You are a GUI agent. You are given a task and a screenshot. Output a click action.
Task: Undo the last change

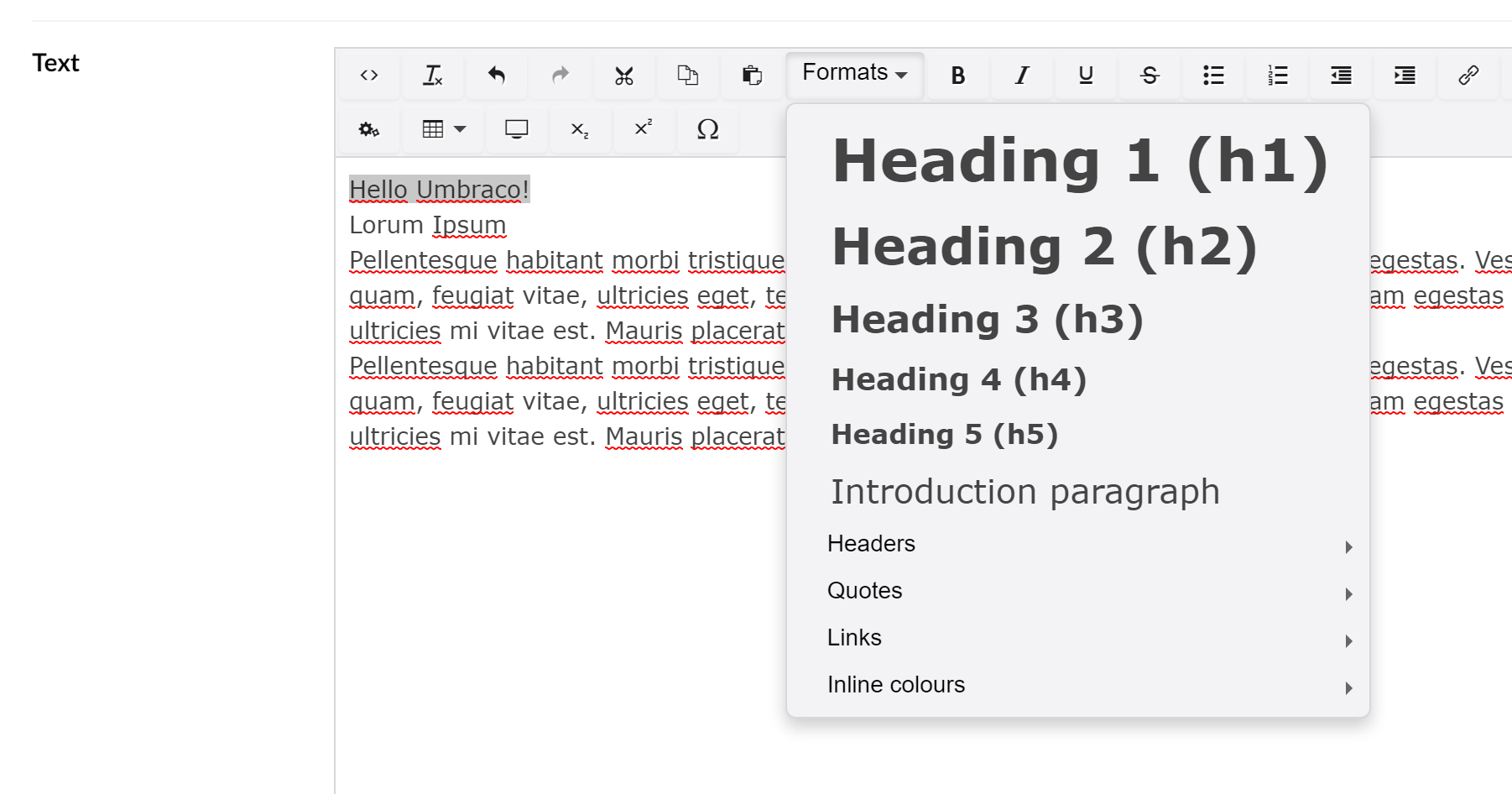(x=497, y=76)
